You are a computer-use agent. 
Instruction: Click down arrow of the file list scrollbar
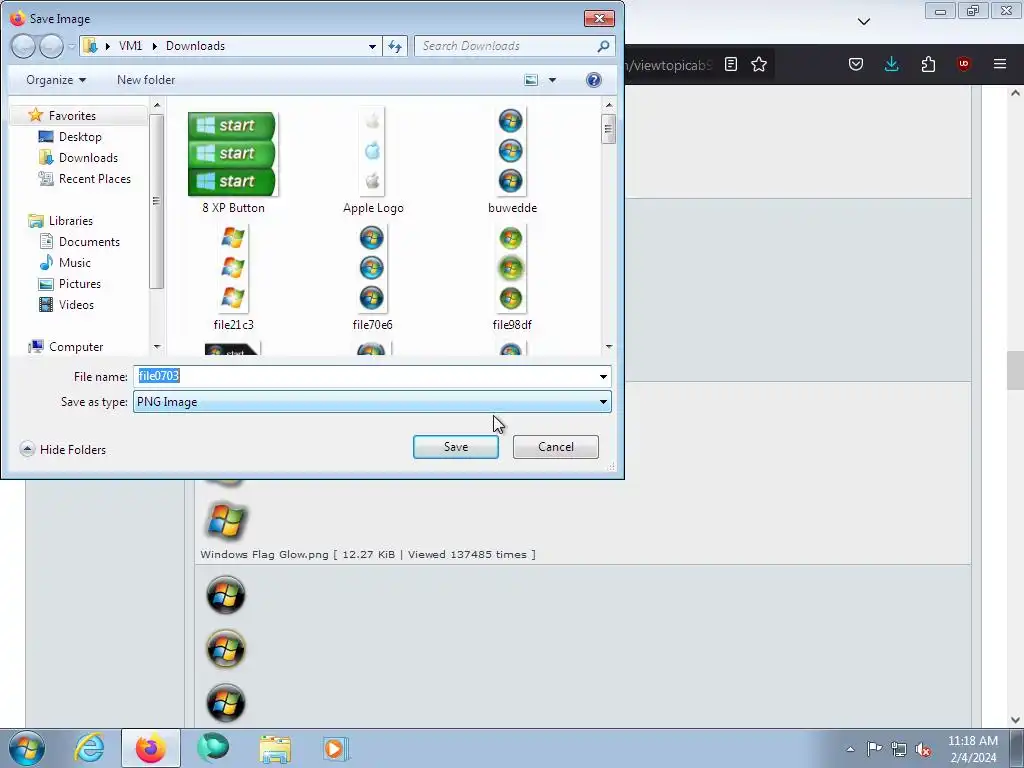609,347
